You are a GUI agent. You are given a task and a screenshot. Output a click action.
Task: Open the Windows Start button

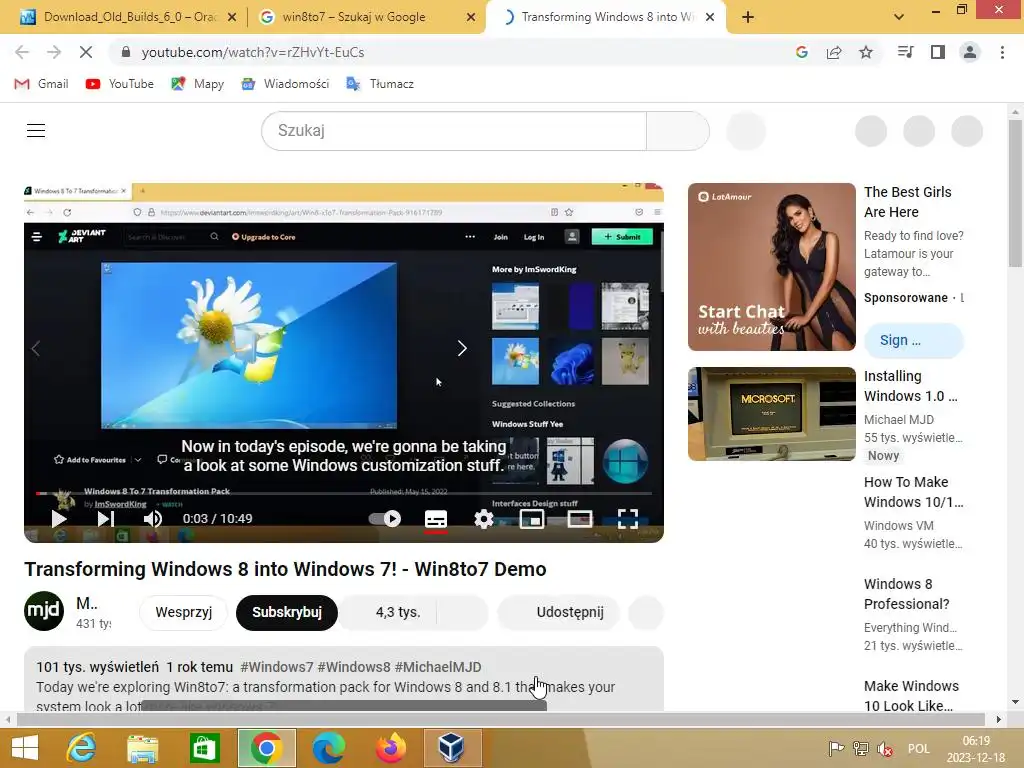pyautogui.click(x=25, y=748)
